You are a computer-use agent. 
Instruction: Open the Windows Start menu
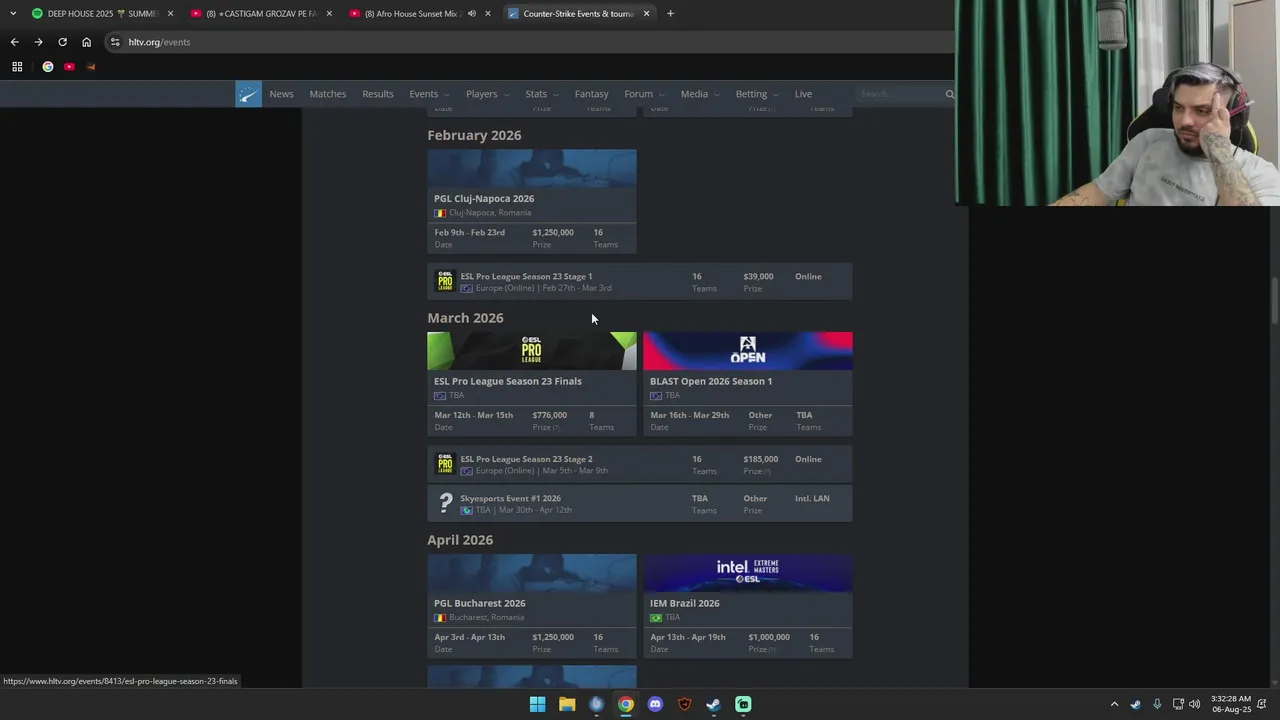tap(537, 704)
